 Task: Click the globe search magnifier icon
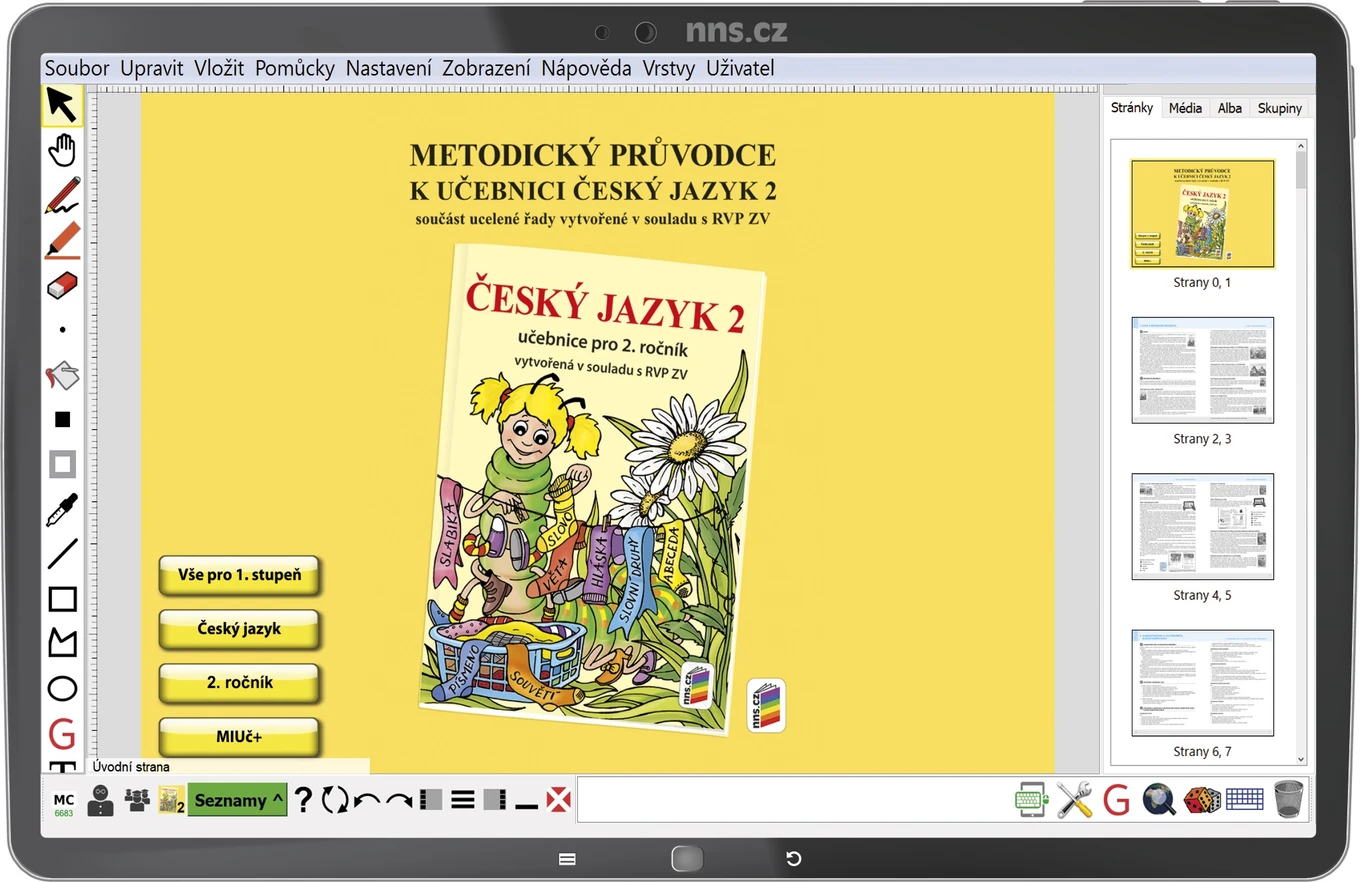pyautogui.click(x=1159, y=800)
